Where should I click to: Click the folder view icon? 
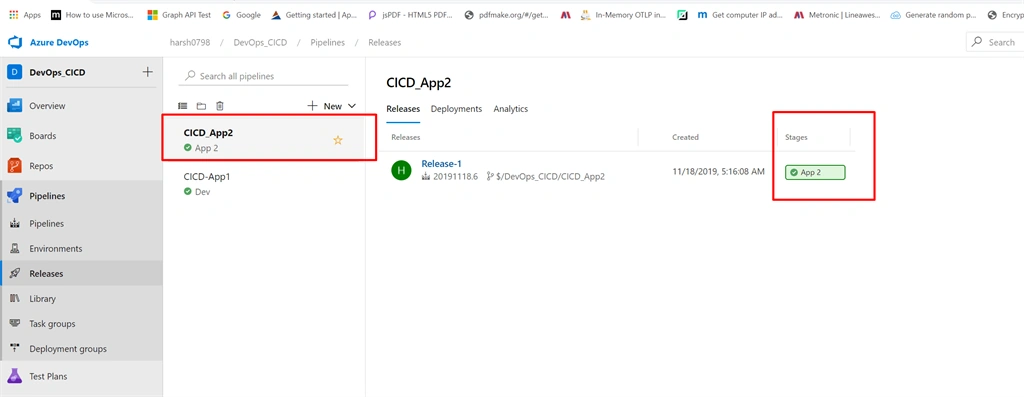coord(201,106)
